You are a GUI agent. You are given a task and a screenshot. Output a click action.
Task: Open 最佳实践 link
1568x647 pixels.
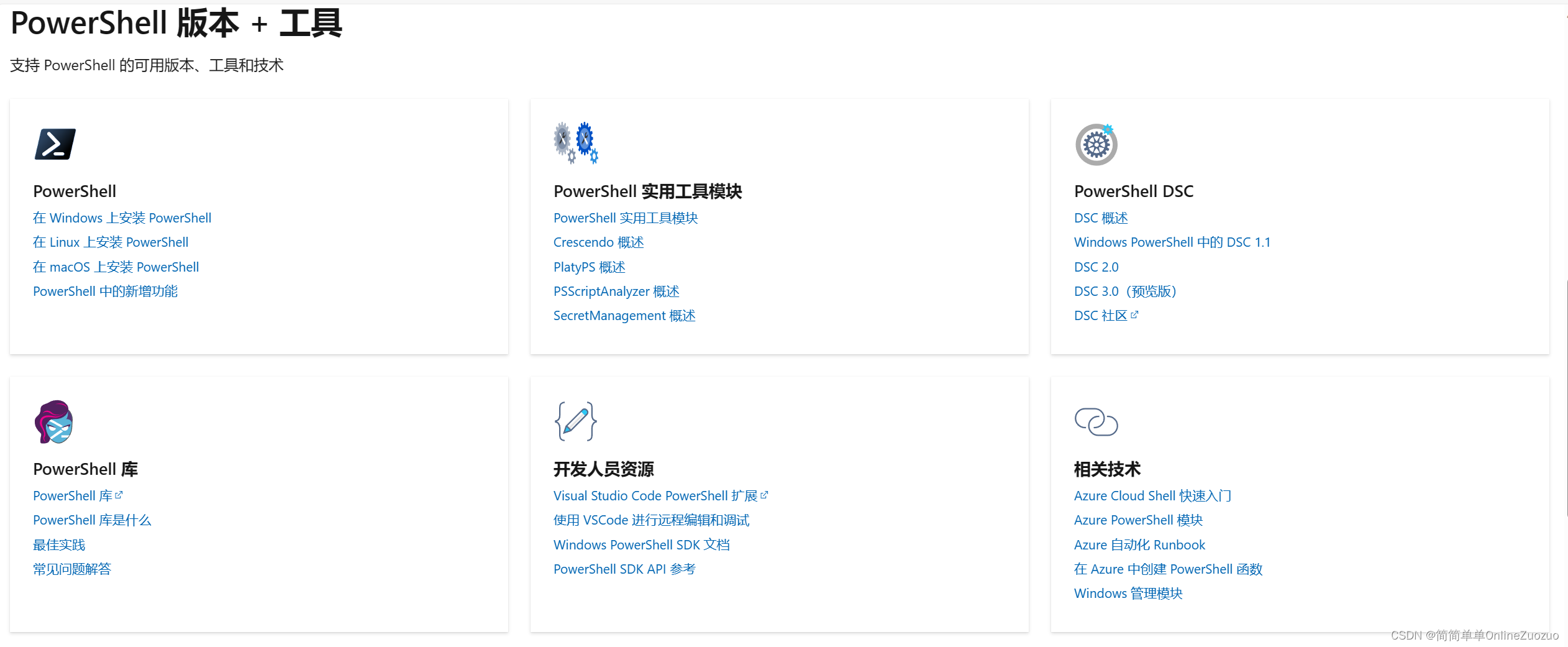pos(59,545)
